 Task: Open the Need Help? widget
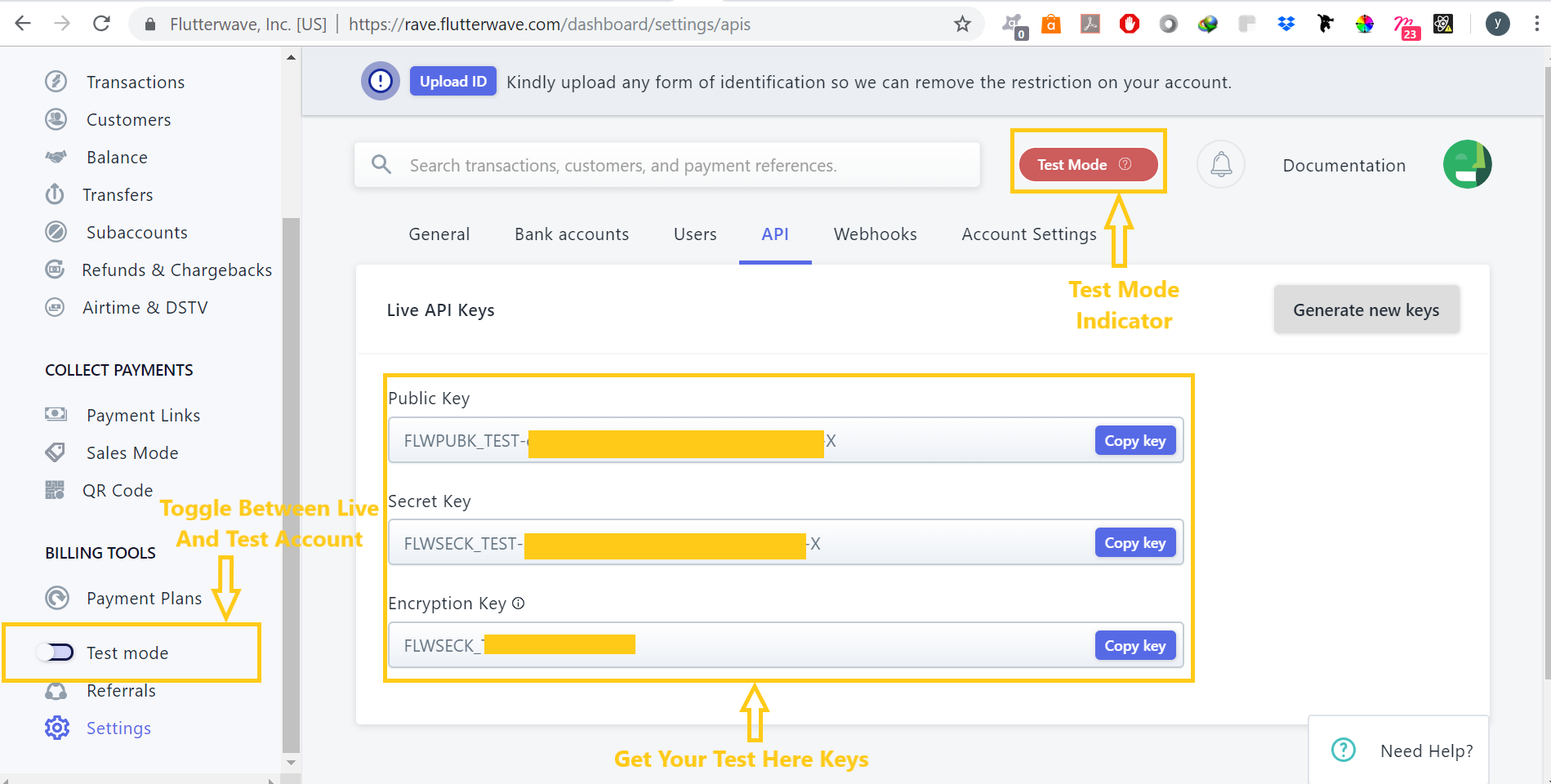1399,750
